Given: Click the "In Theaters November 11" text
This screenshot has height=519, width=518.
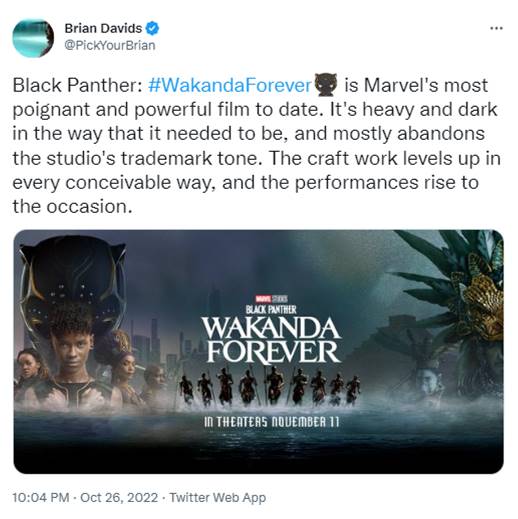Looking at the screenshot, I should [x=271, y=422].
